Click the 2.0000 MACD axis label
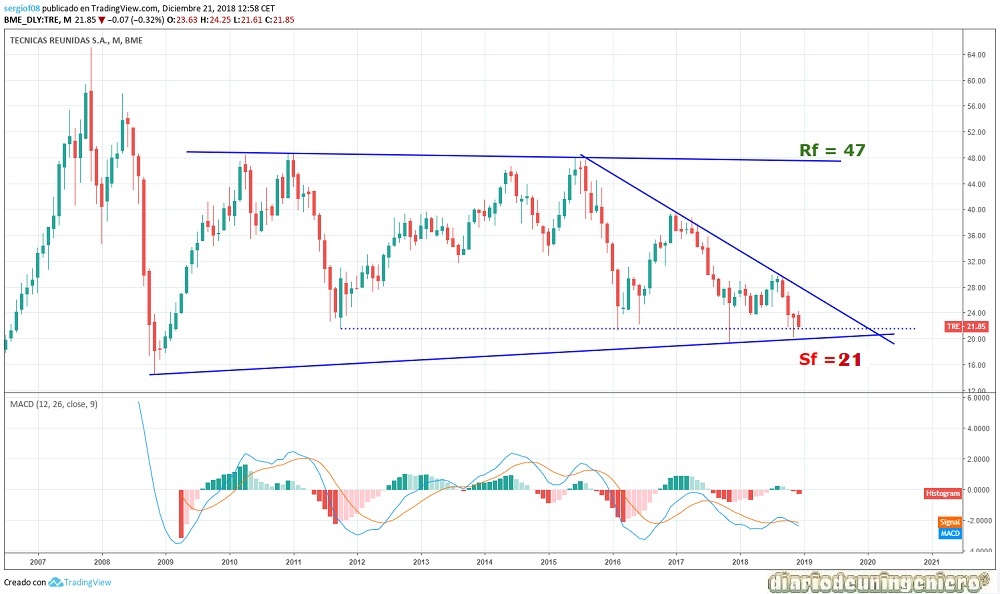 coord(978,459)
